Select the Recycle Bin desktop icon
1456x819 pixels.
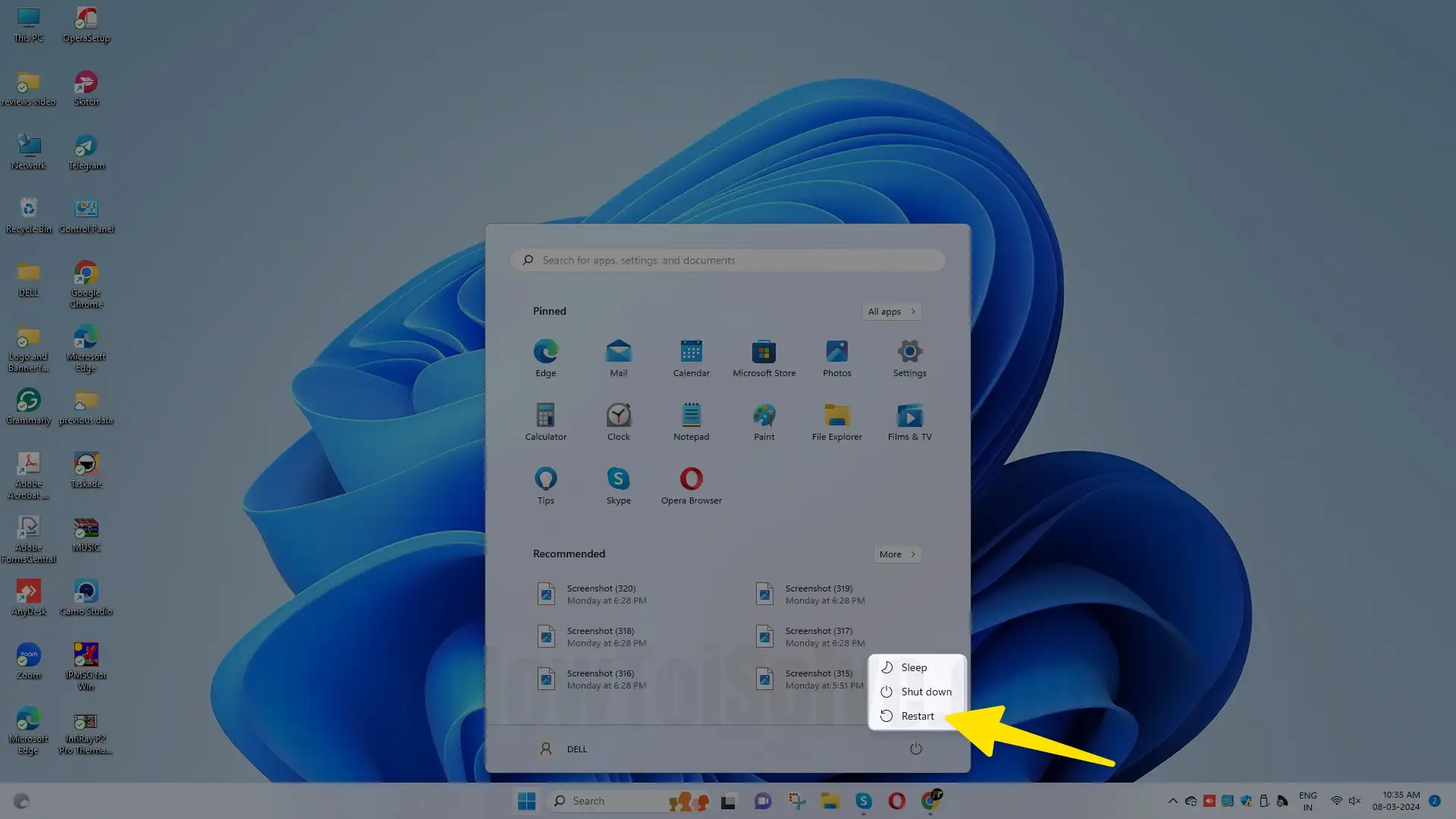click(29, 216)
